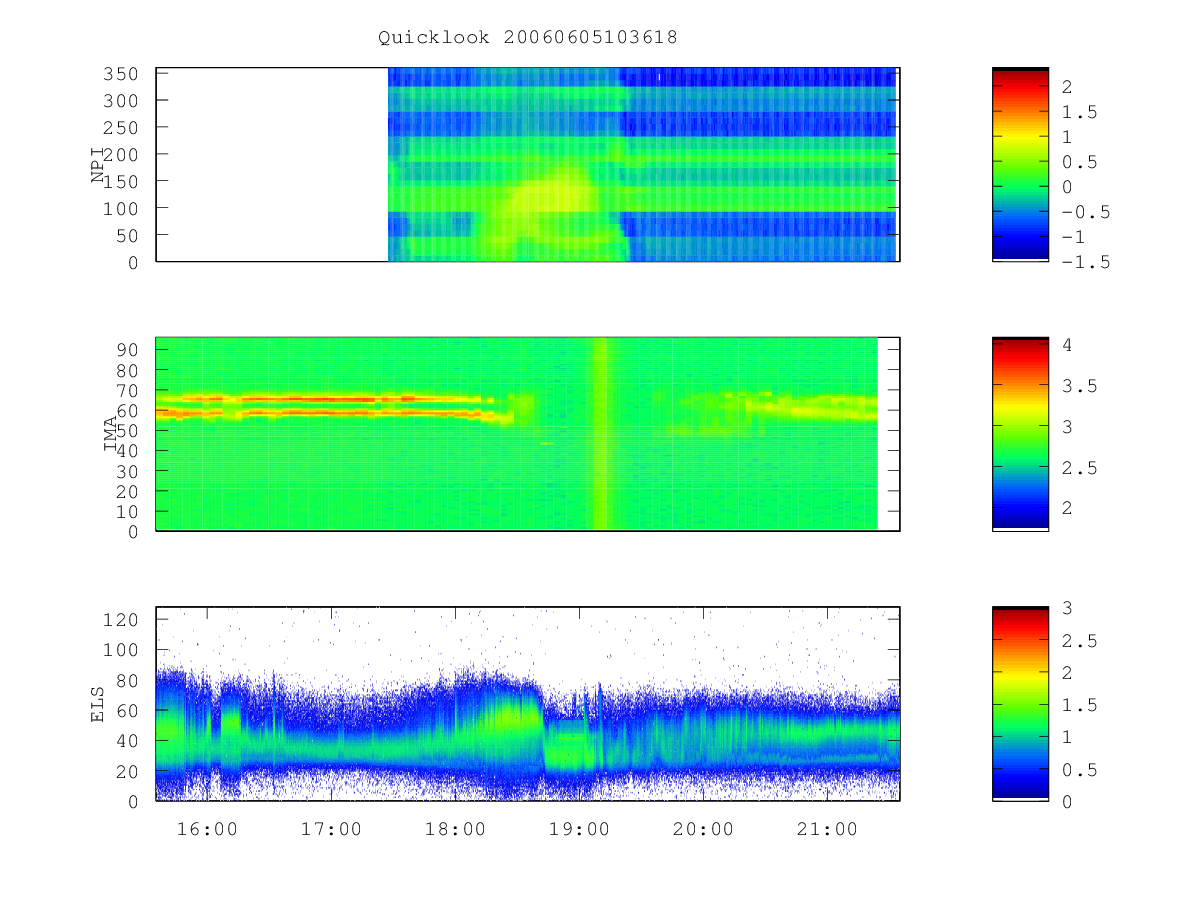Click the NPI panel color bar
Screen dimensions: 1200x900
1020,164
